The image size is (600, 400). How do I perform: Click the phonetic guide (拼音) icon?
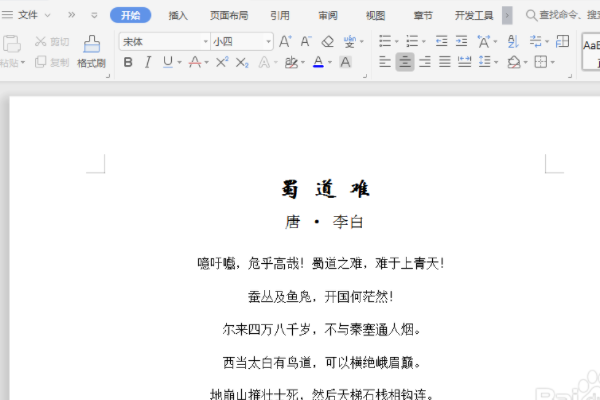349,41
